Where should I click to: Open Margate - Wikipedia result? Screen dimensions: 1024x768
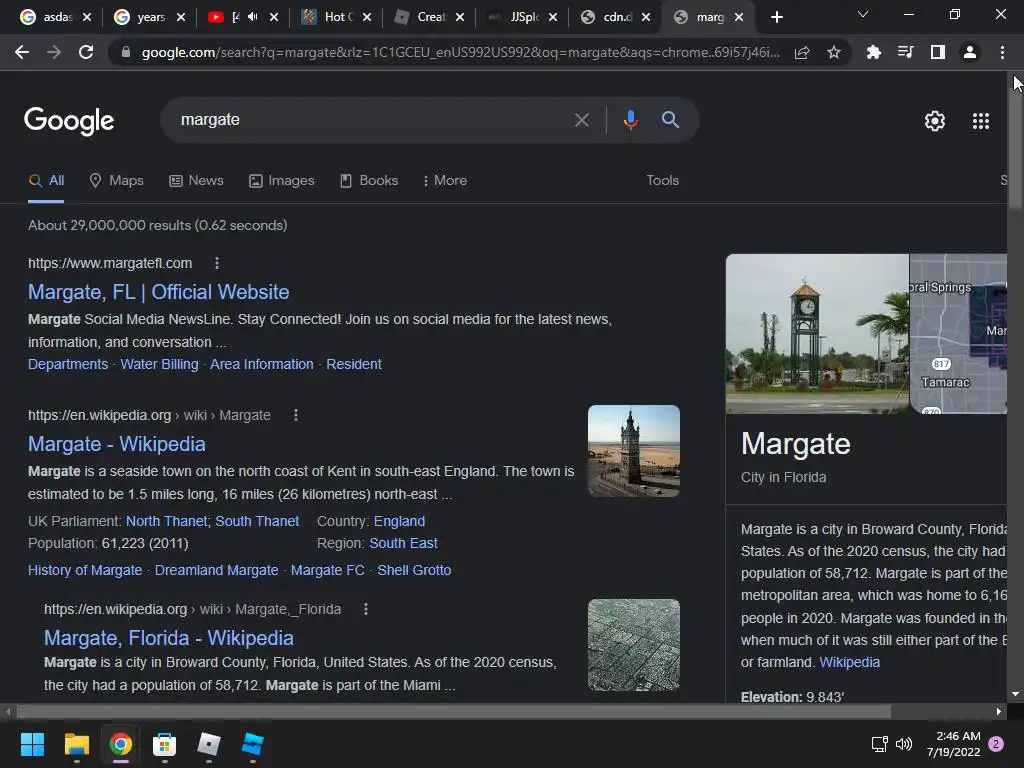[117, 444]
